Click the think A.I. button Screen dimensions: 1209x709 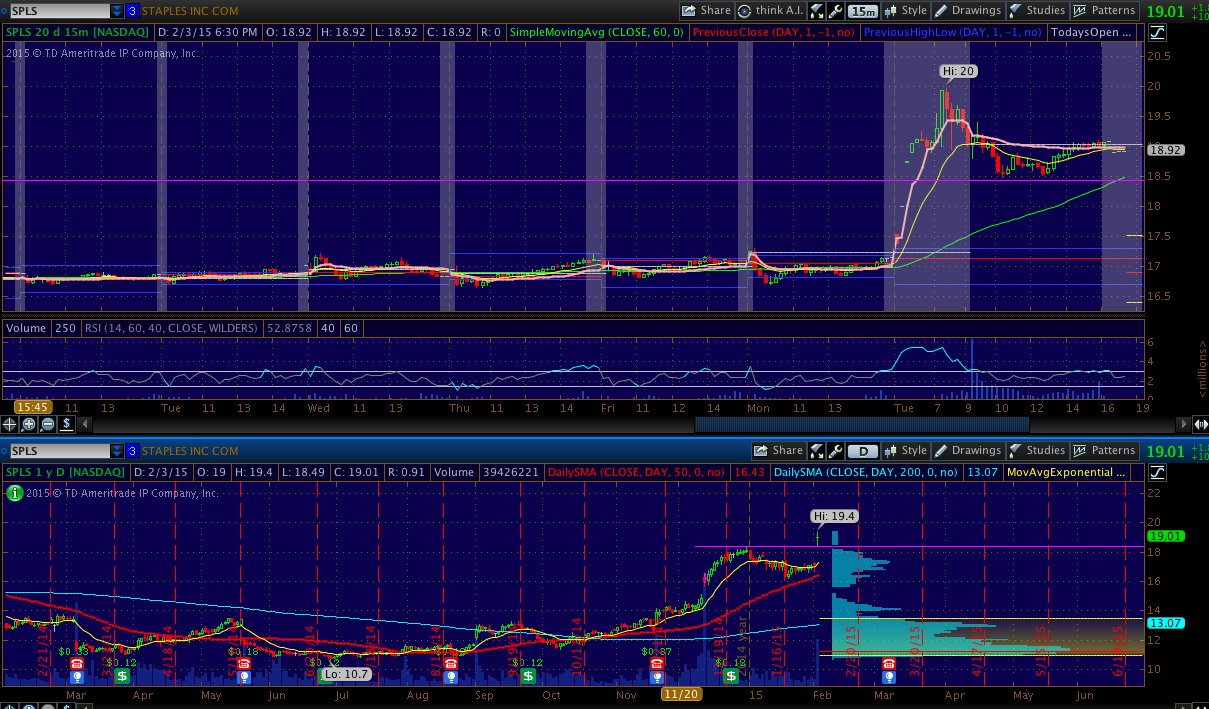coord(770,11)
